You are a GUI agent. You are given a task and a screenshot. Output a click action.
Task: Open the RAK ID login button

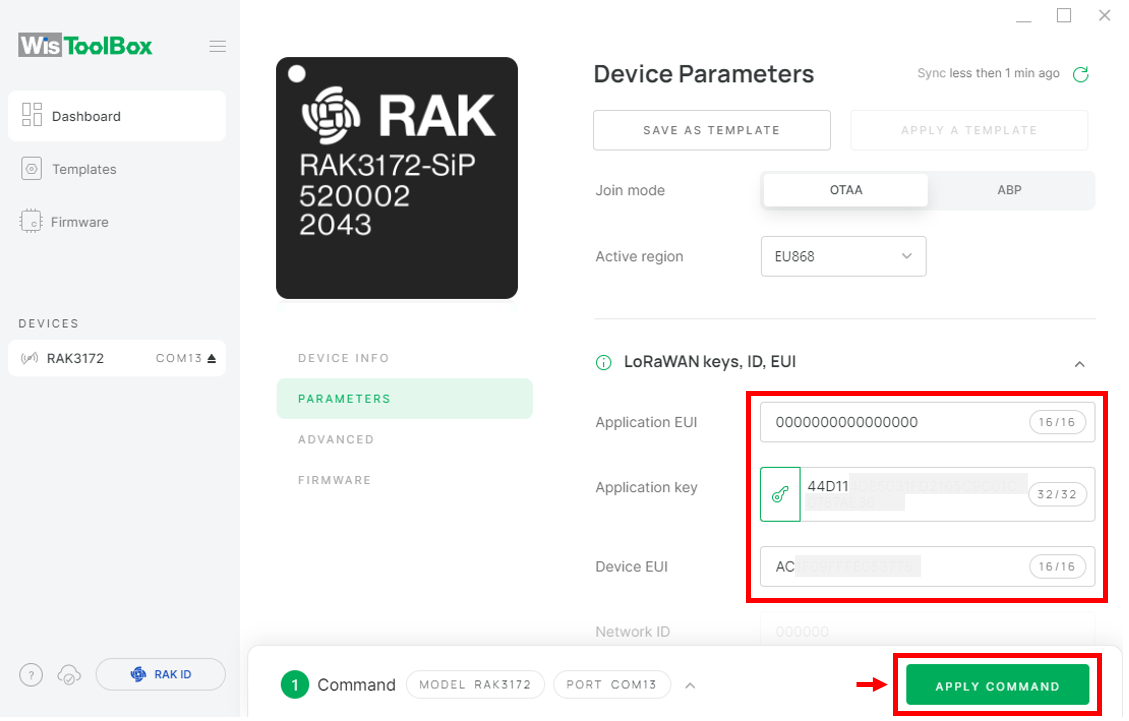click(x=161, y=675)
